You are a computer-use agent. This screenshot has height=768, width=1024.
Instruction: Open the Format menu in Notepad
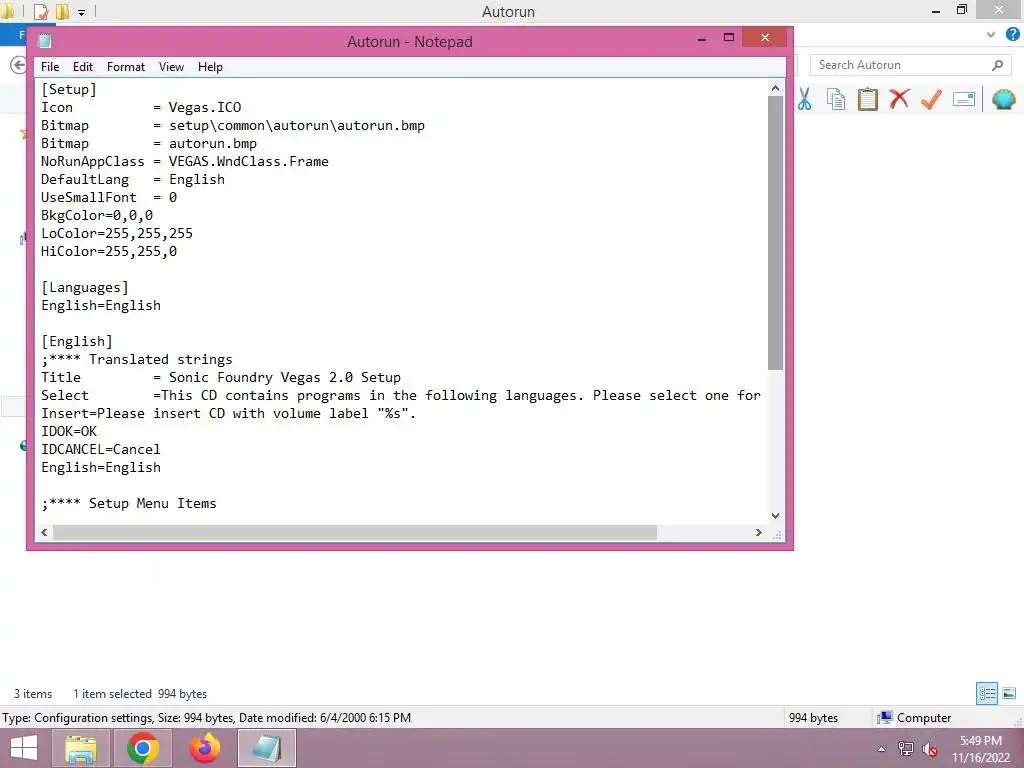(125, 67)
